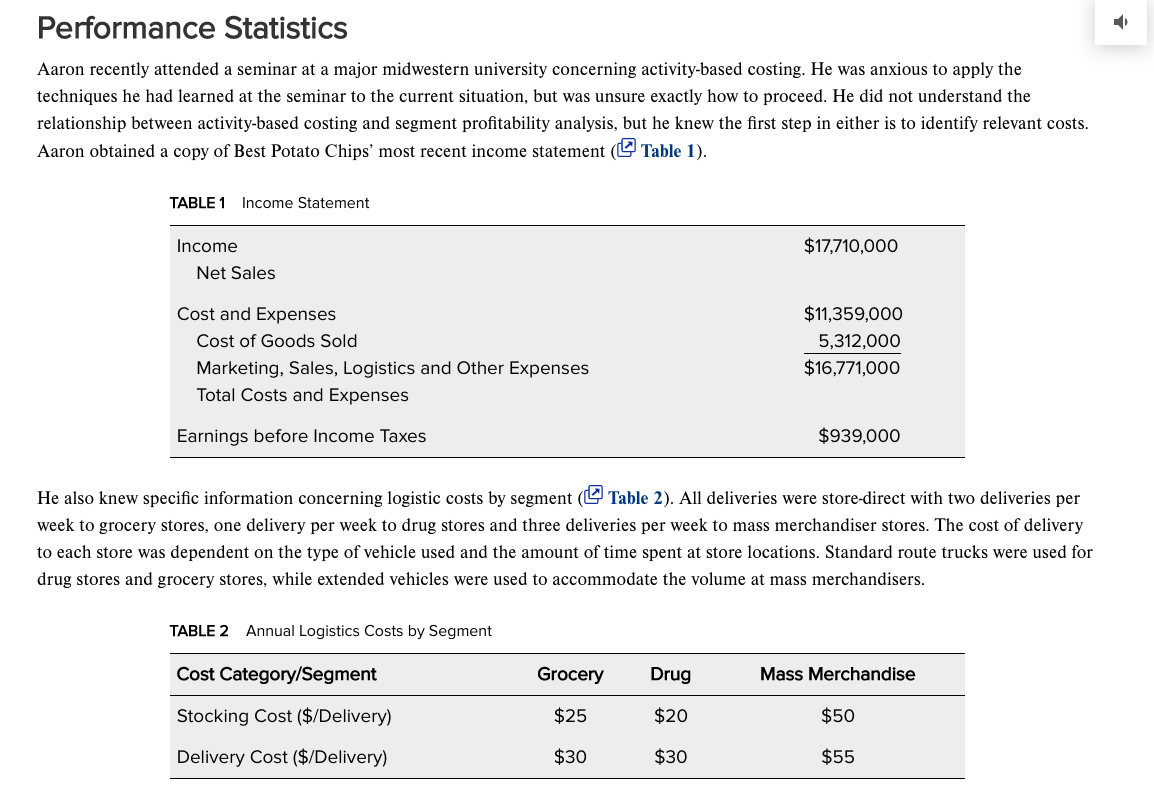Click the $16,771,000 total value
This screenshot has height=797, width=1154.
coord(852,368)
